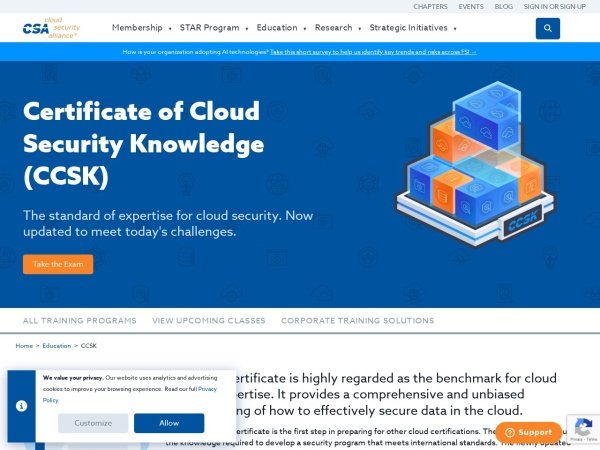Open the Blog link in top bar
Image resolution: width=600 pixels, height=450 pixels.
pyautogui.click(x=503, y=7)
